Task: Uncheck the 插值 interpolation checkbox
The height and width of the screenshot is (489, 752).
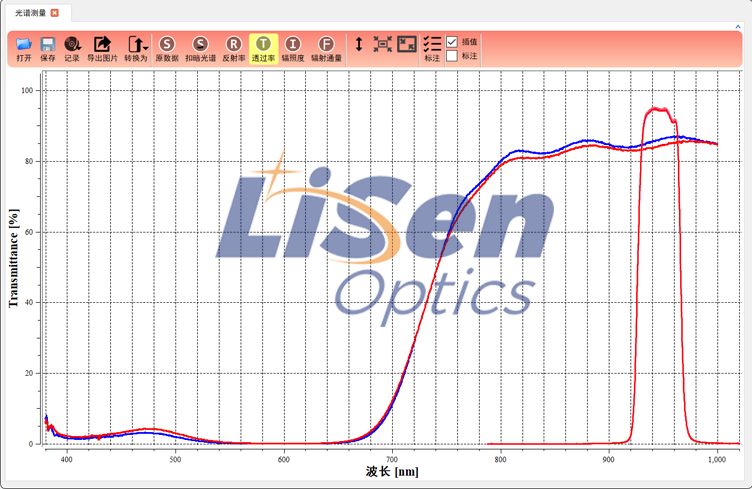Action: 452,42
